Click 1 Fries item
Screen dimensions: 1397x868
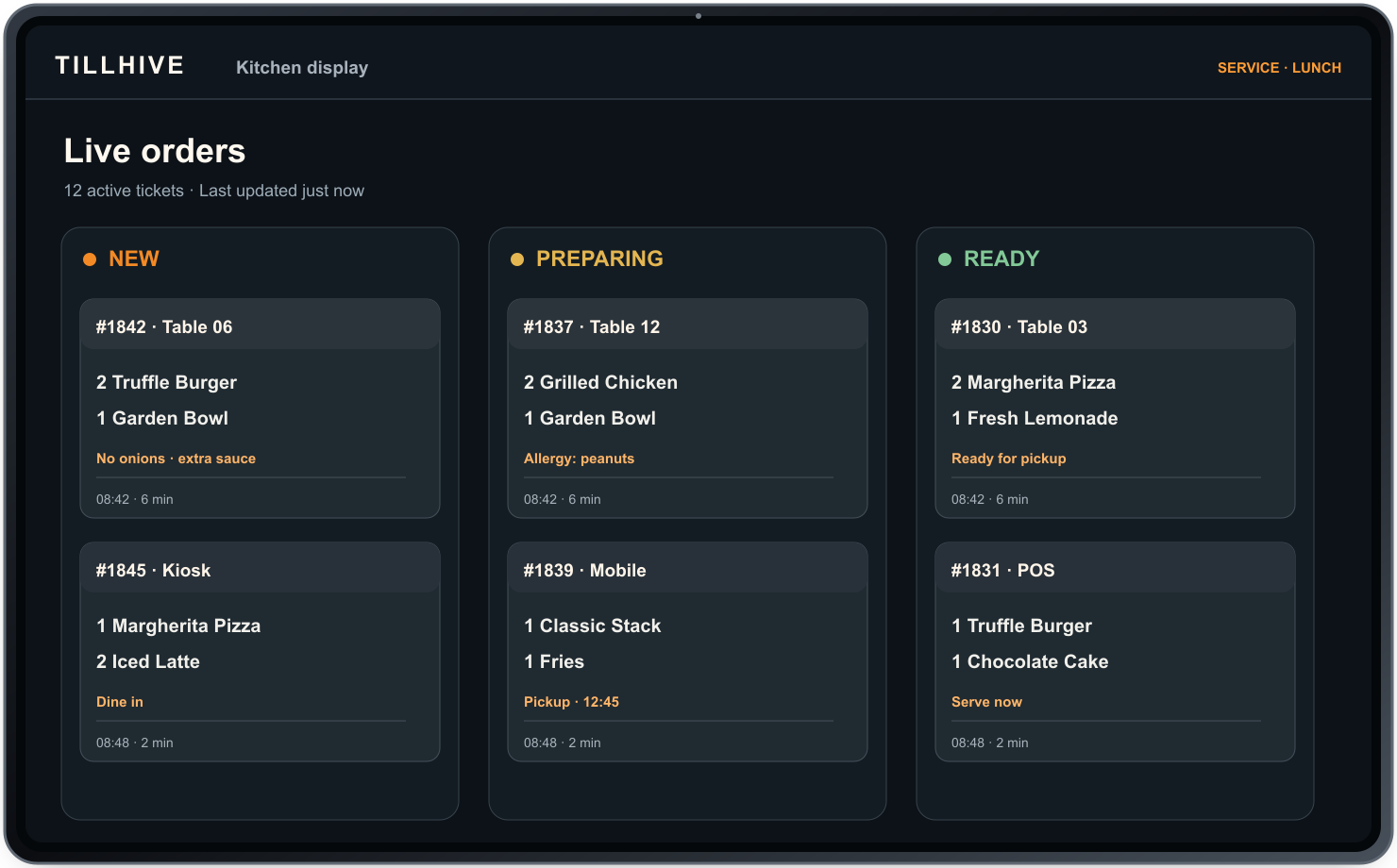coord(554,661)
